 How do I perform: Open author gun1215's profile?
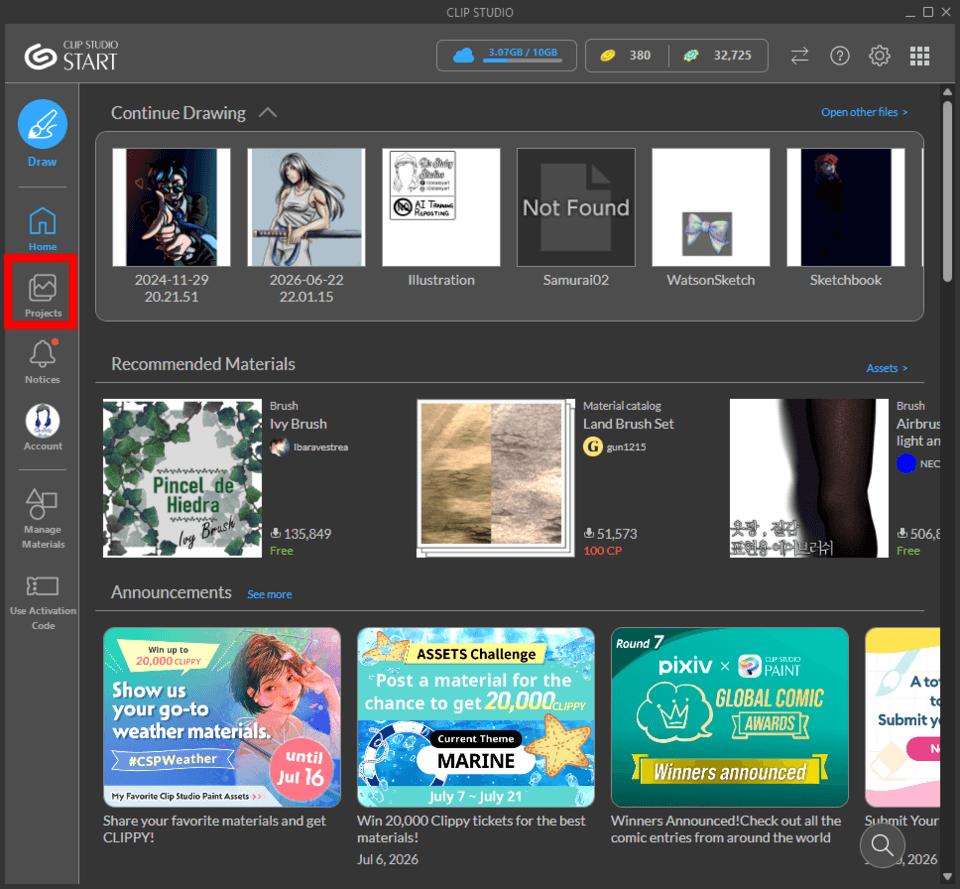(615, 447)
